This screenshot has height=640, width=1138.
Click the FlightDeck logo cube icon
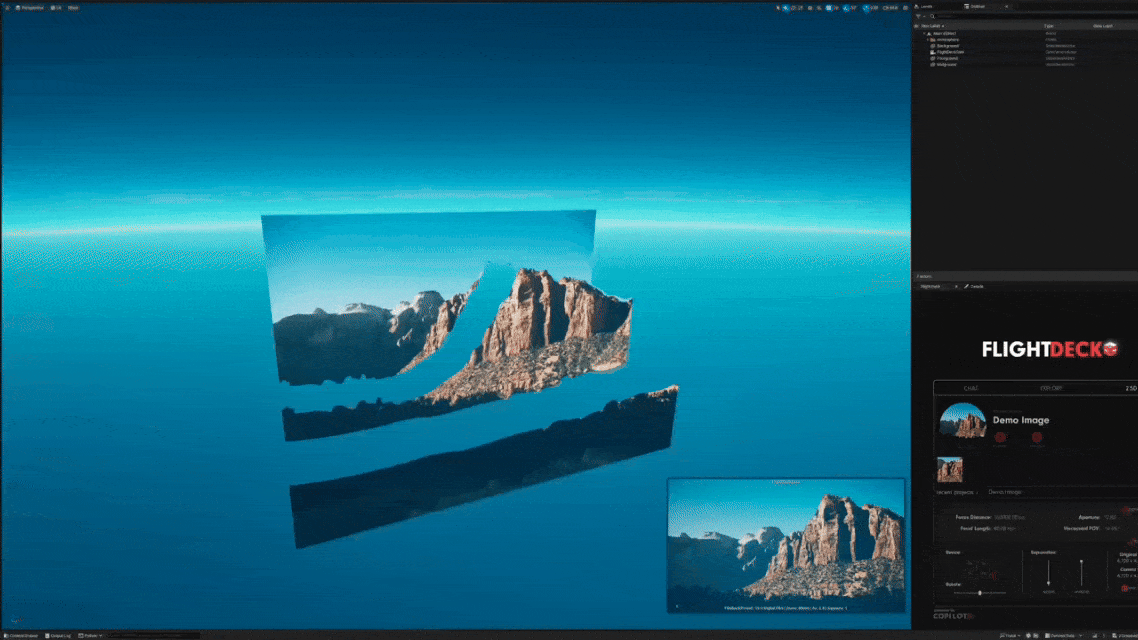pyautogui.click(x=1110, y=349)
